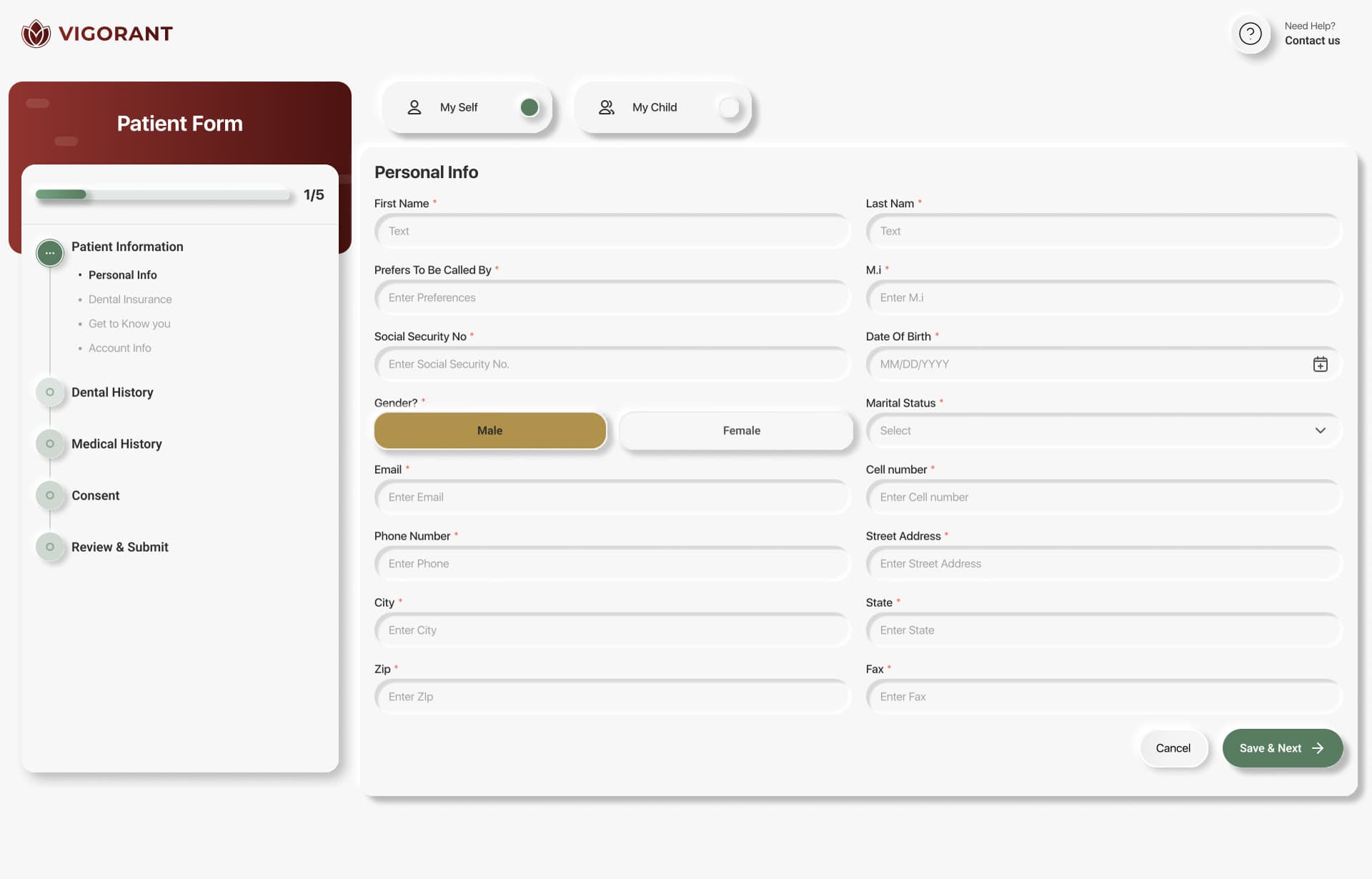Toggle the My Child switch
Viewport: 1372px width, 879px height.
[x=730, y=107]
